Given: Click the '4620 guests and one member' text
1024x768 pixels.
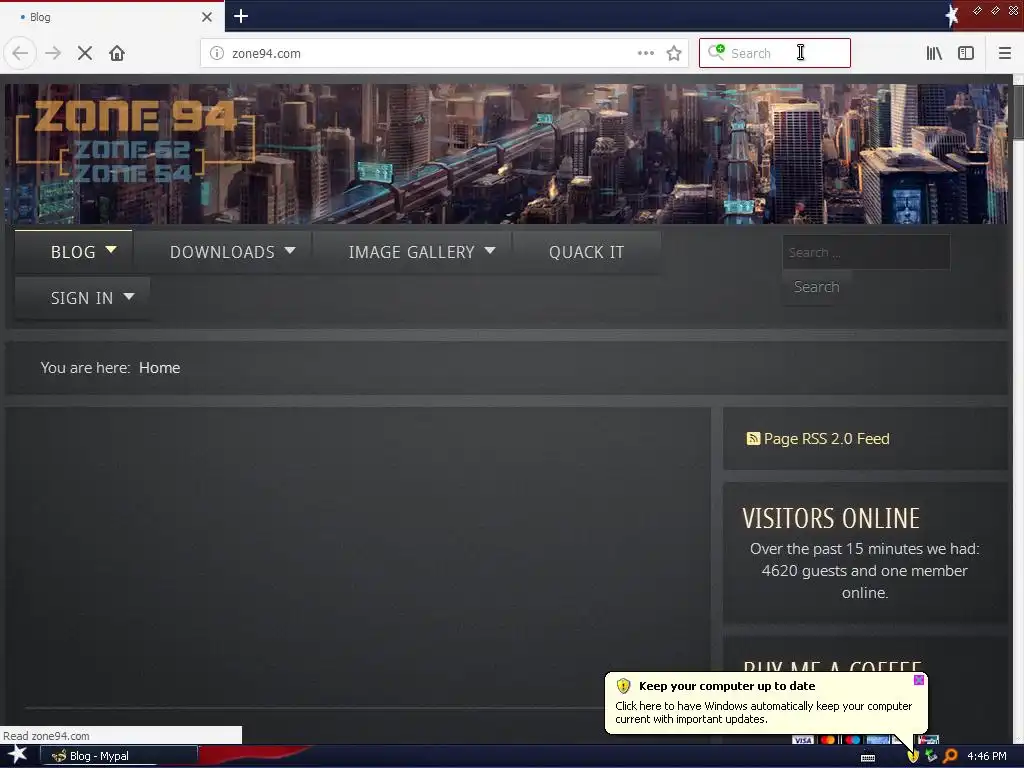Looking at the screenshot, I should tap(864, 571).
